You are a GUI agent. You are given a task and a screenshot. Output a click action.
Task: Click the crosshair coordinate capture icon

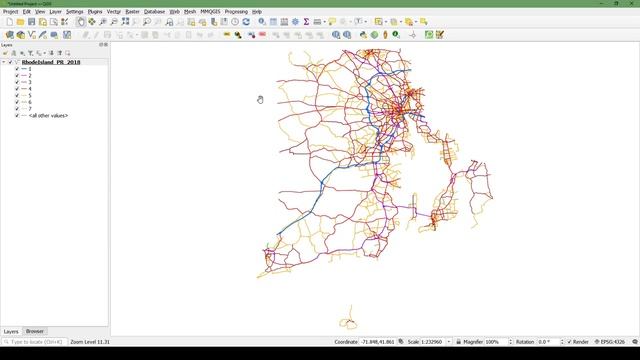[x=413, y=35]
